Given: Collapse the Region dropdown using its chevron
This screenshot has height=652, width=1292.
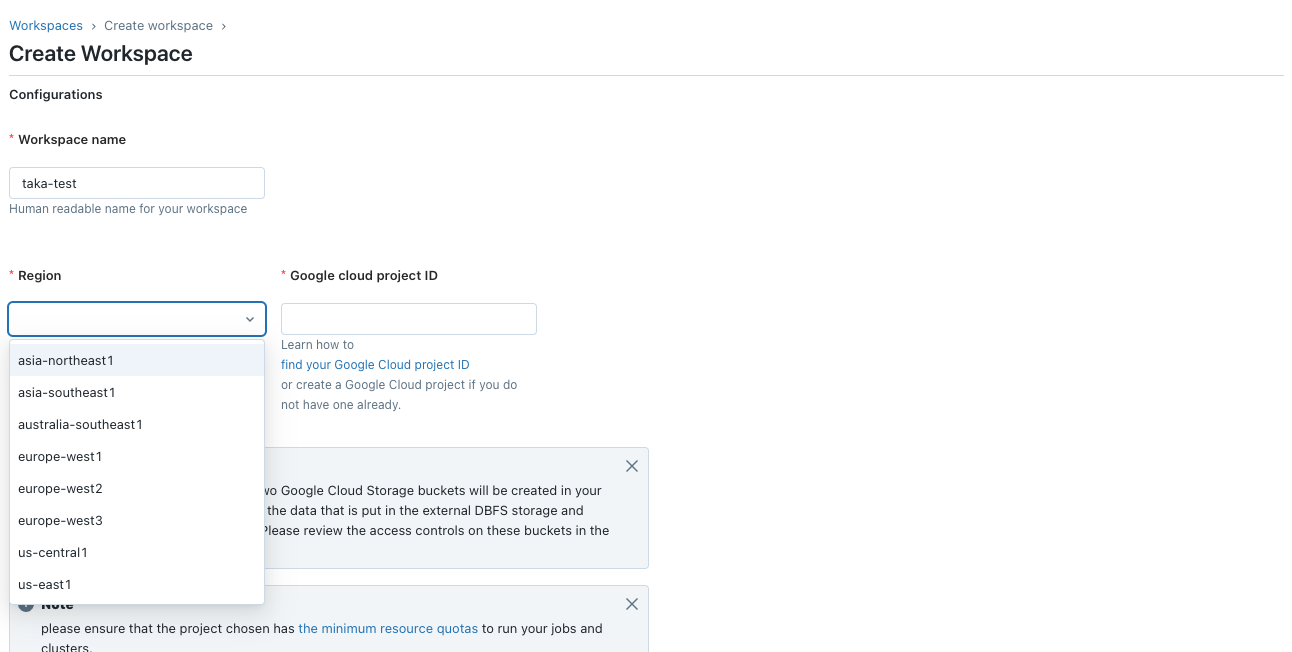Looking at the screenshot, I should [250, 318].
